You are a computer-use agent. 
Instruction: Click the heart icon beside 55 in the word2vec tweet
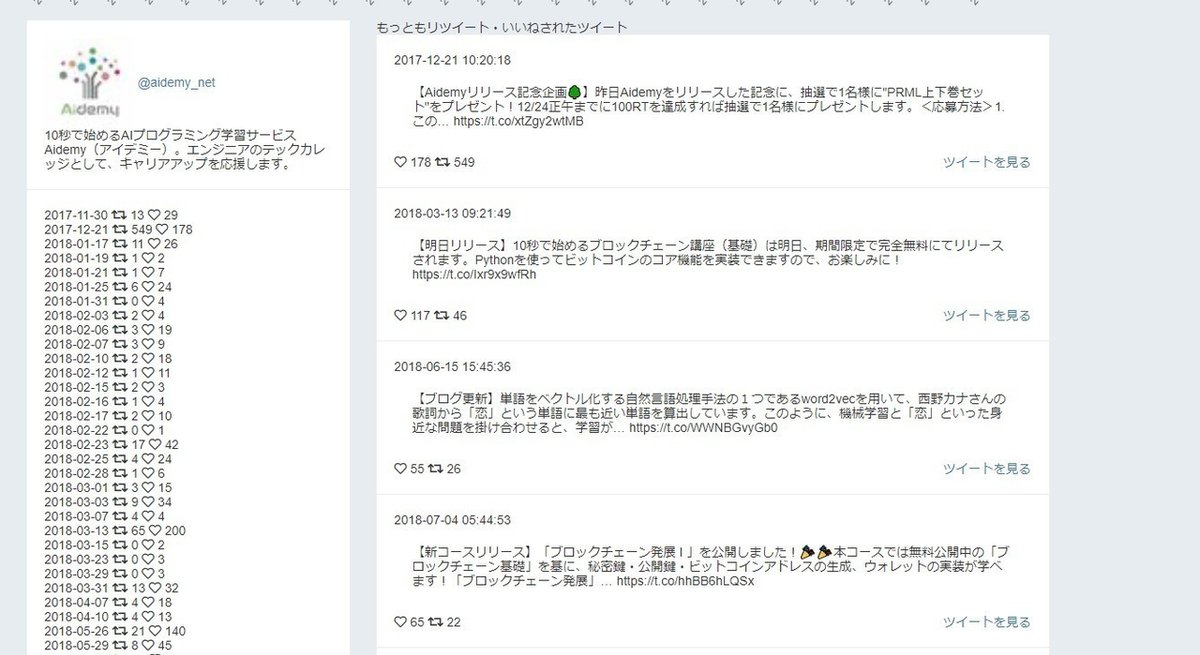click(x=401, y=469)
